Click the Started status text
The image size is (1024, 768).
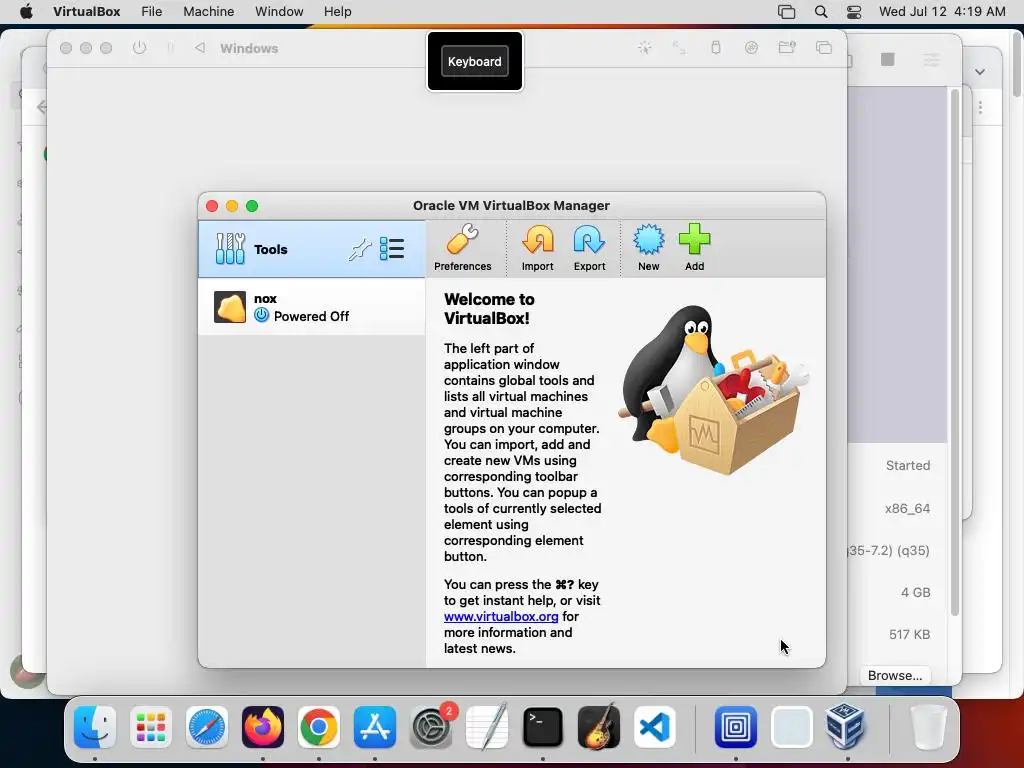tap(908, 466)
